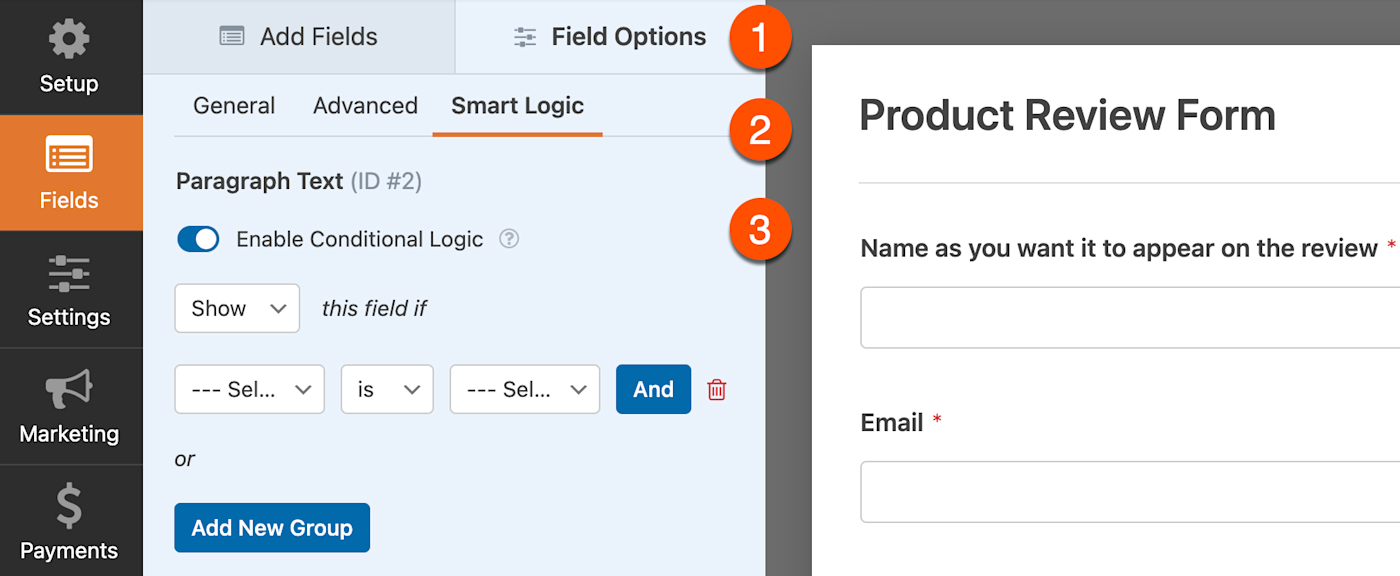Delete the rule with trash icon
Image resolution: width=1400 pixels, height=576 pixels.
pos(716,390)
